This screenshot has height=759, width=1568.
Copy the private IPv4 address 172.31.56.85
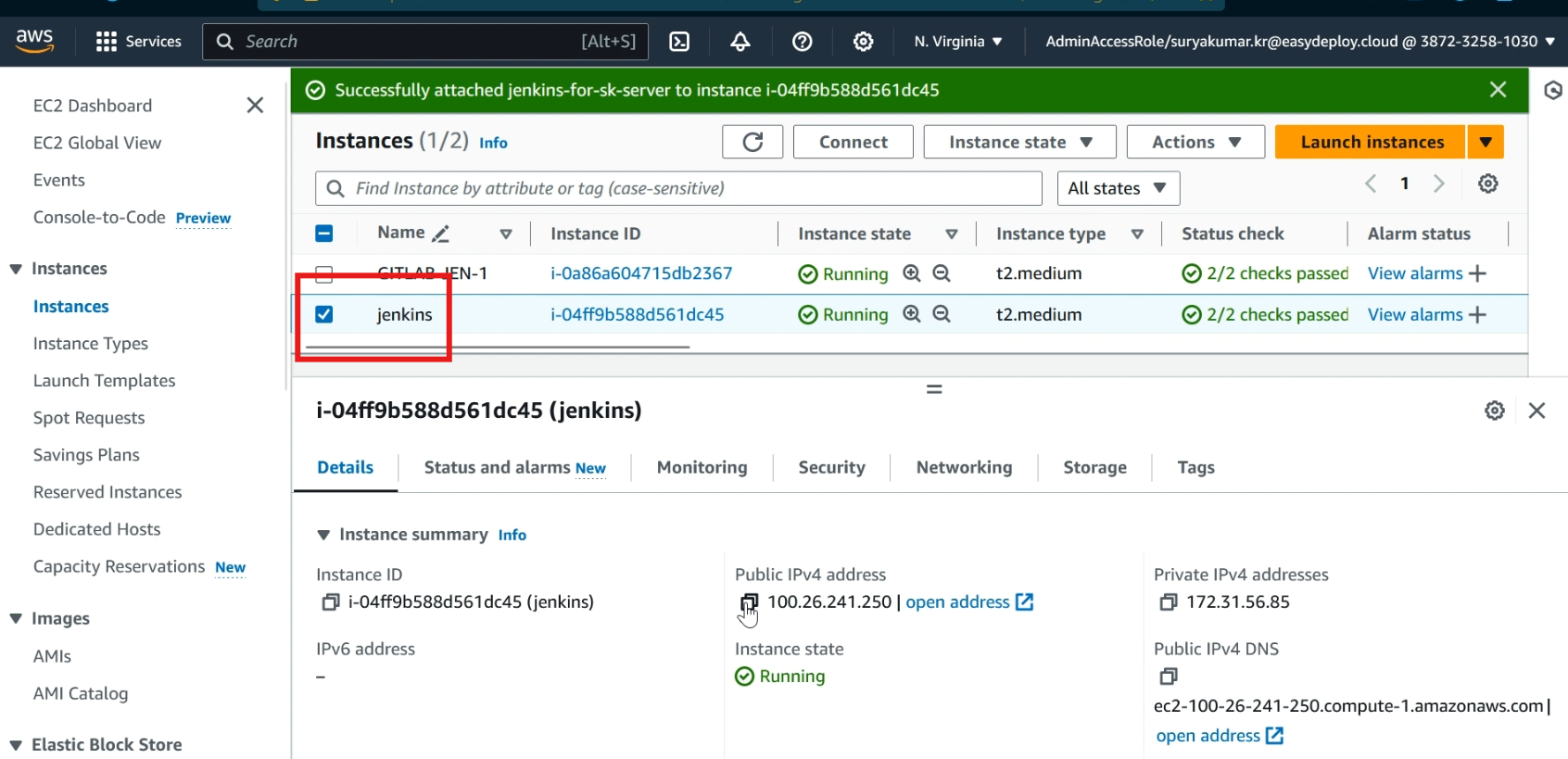[1168, 602]
